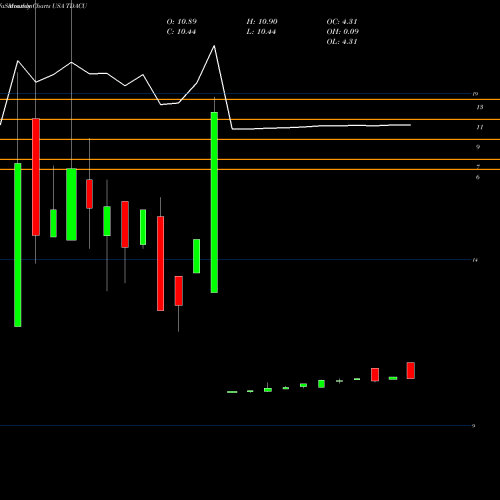Click the '19' price label on the top blue gridline
500x500 pixels.
[x=475, y=94]
